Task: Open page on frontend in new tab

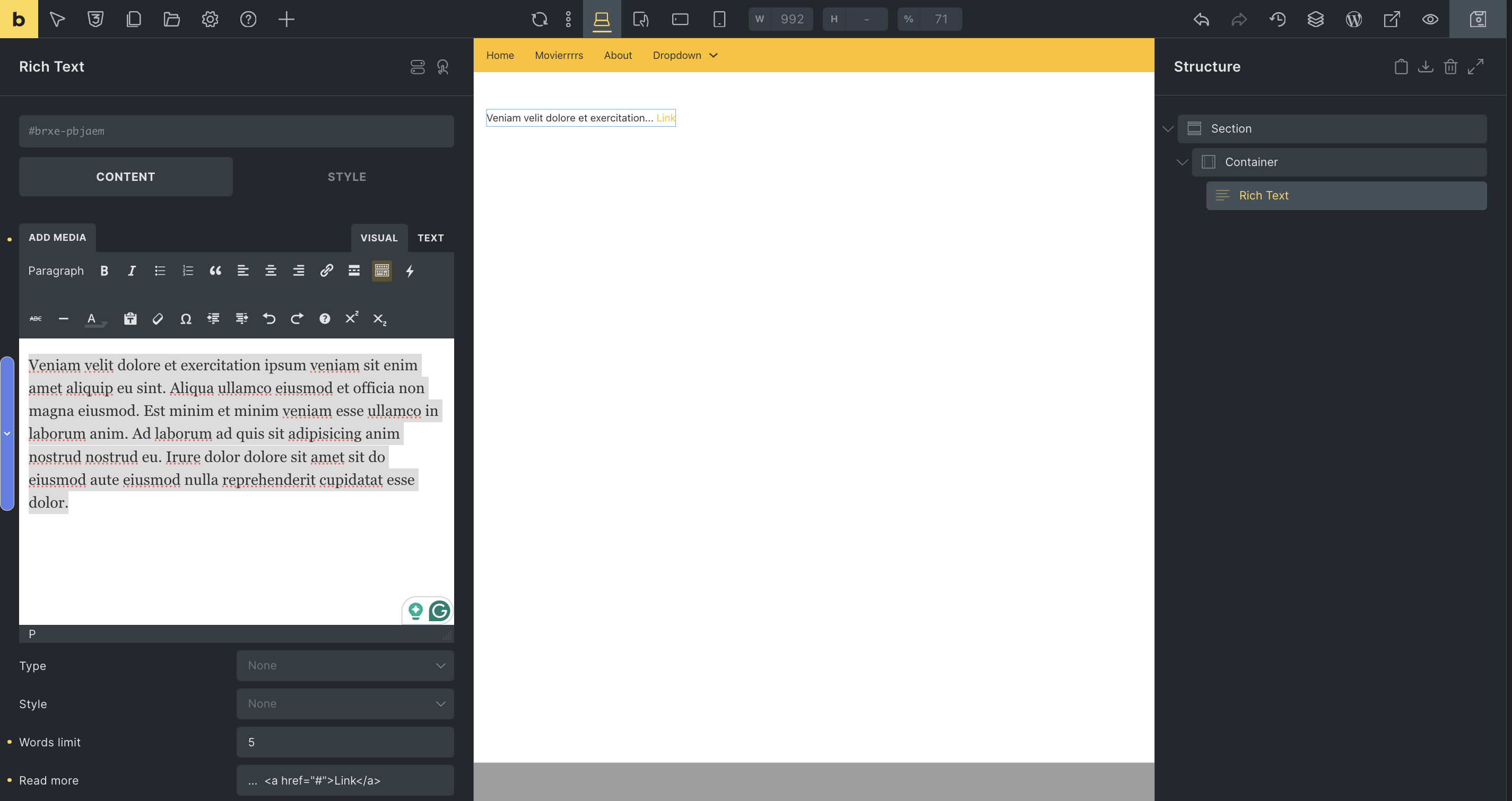Action: [x=1392, y=20]
